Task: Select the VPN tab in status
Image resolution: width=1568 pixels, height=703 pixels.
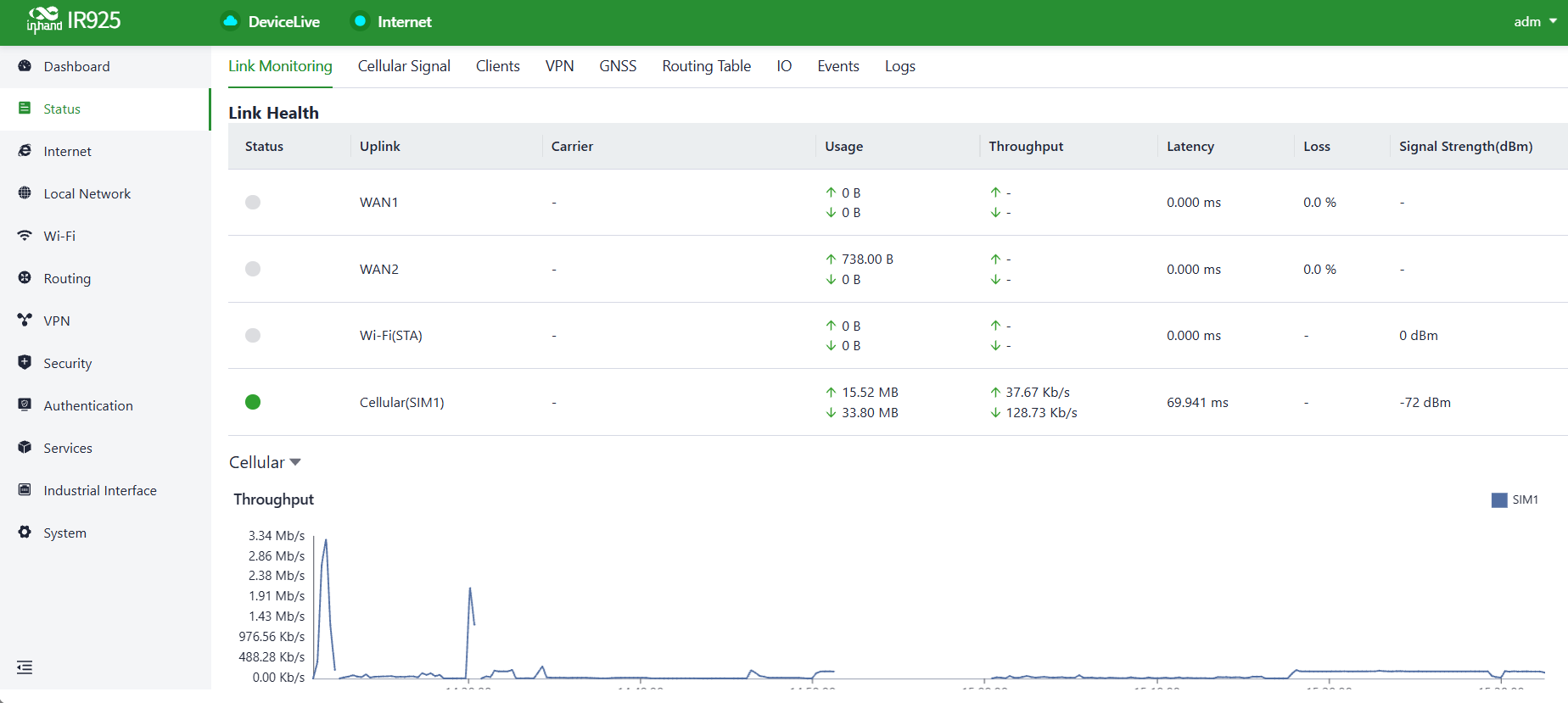Action: click(560, 66)
